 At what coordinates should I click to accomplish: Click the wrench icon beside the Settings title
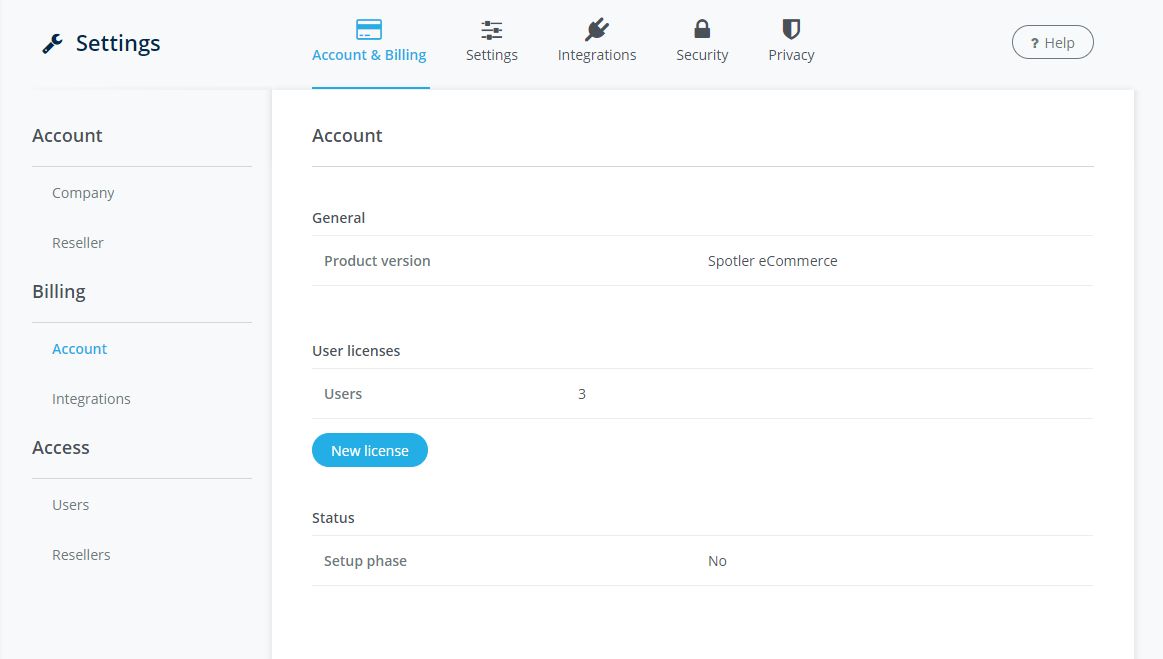tap(52, 43)
